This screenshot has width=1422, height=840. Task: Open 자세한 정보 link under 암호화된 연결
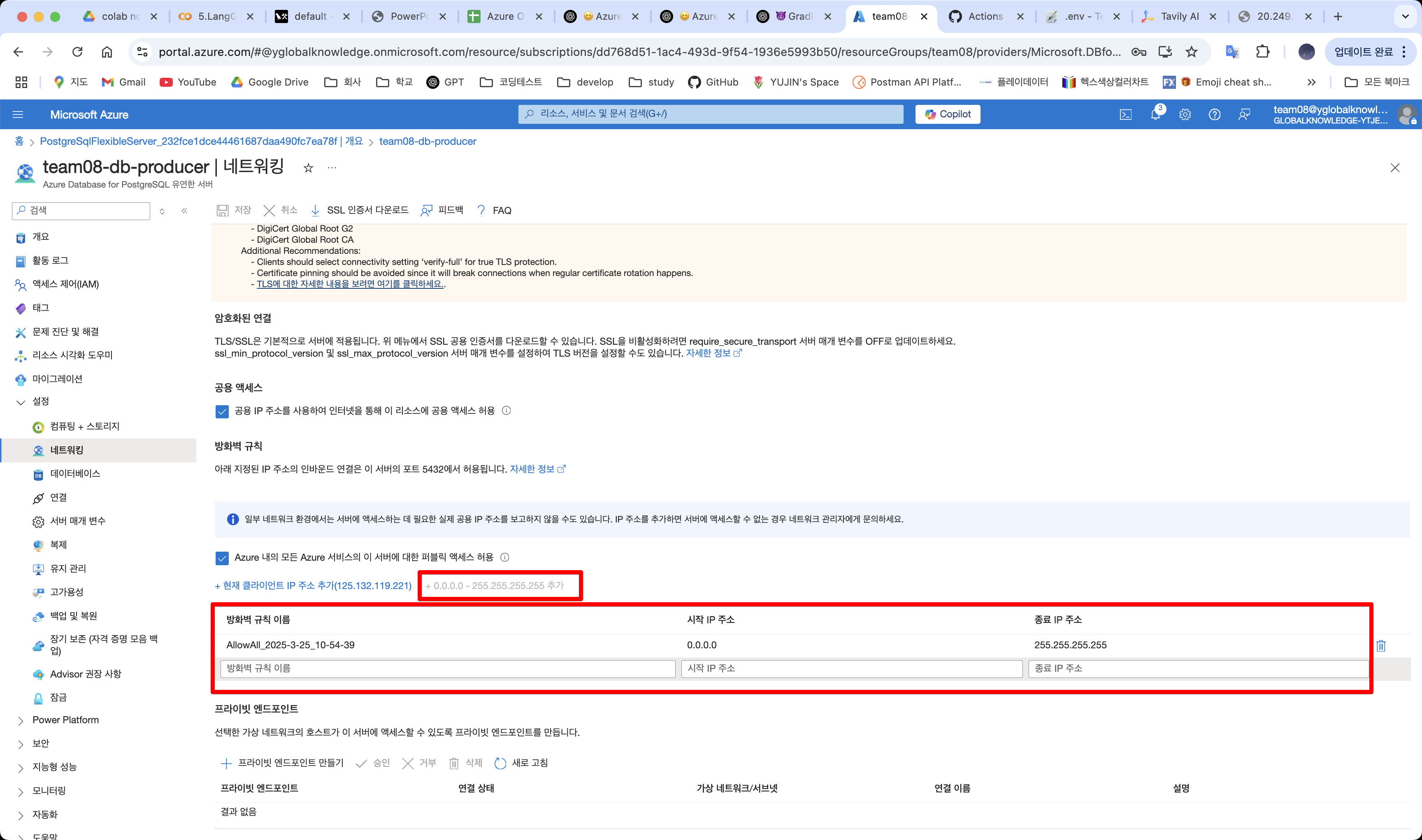coord(713,353)
